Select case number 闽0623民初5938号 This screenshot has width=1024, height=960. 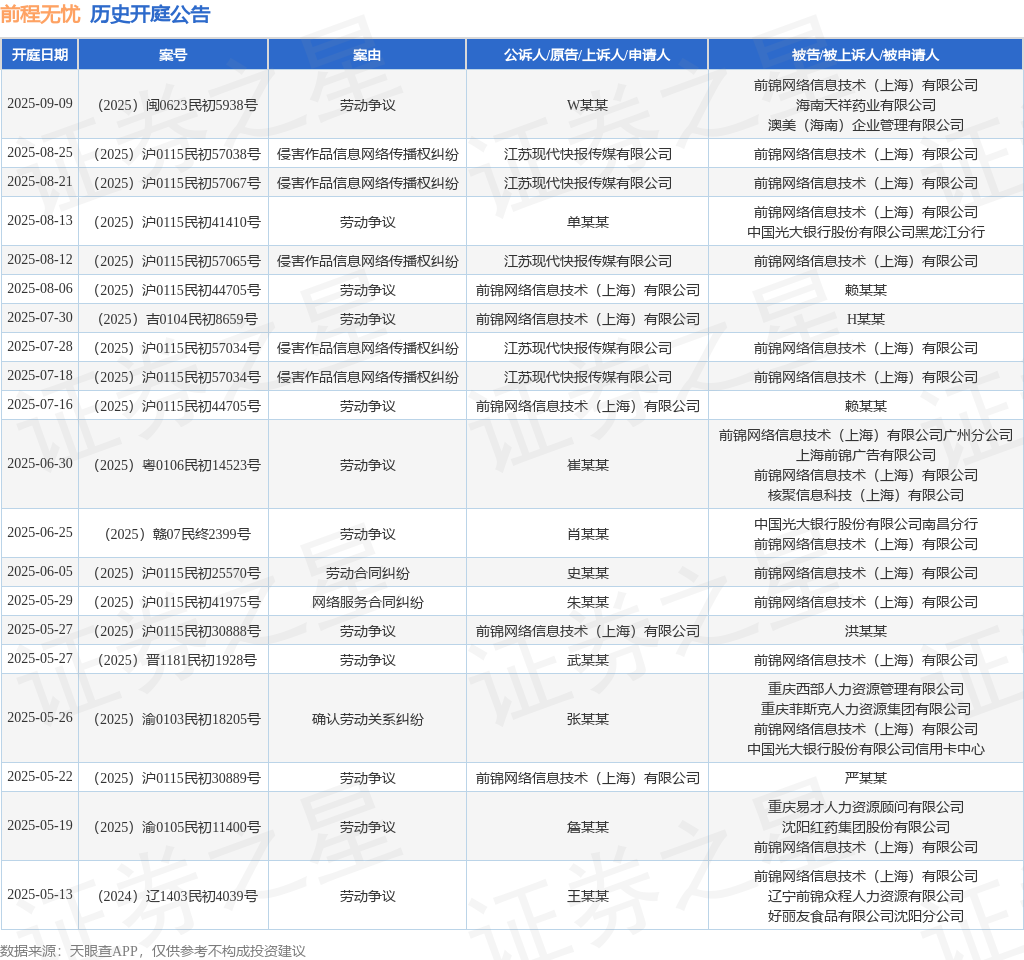[177, 105]
